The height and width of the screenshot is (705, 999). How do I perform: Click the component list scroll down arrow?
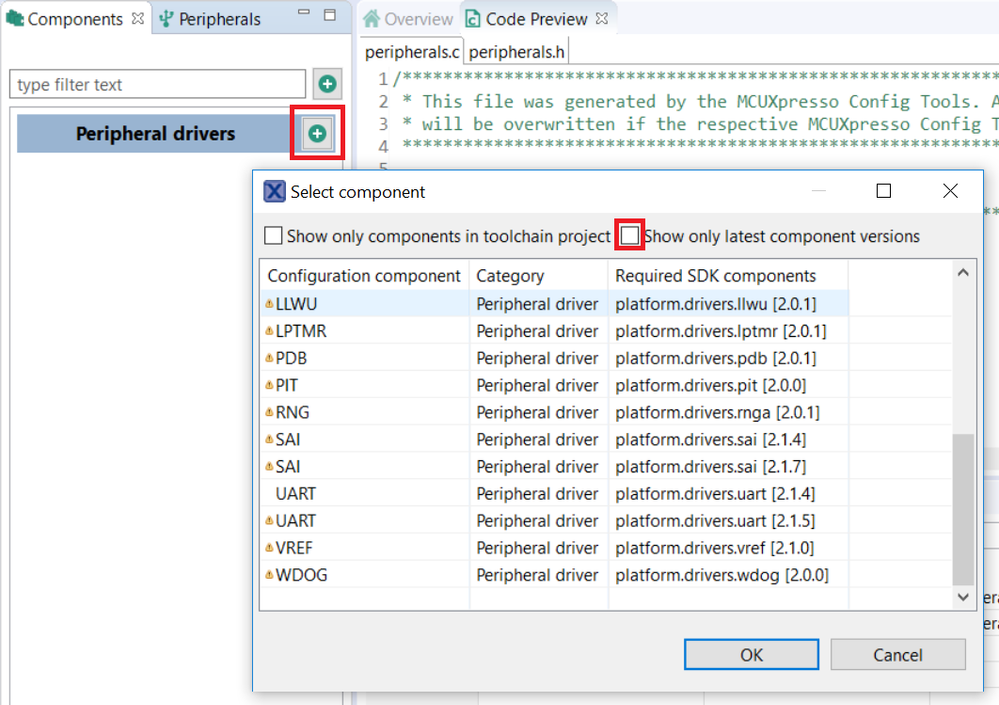[x=963, y=597]
